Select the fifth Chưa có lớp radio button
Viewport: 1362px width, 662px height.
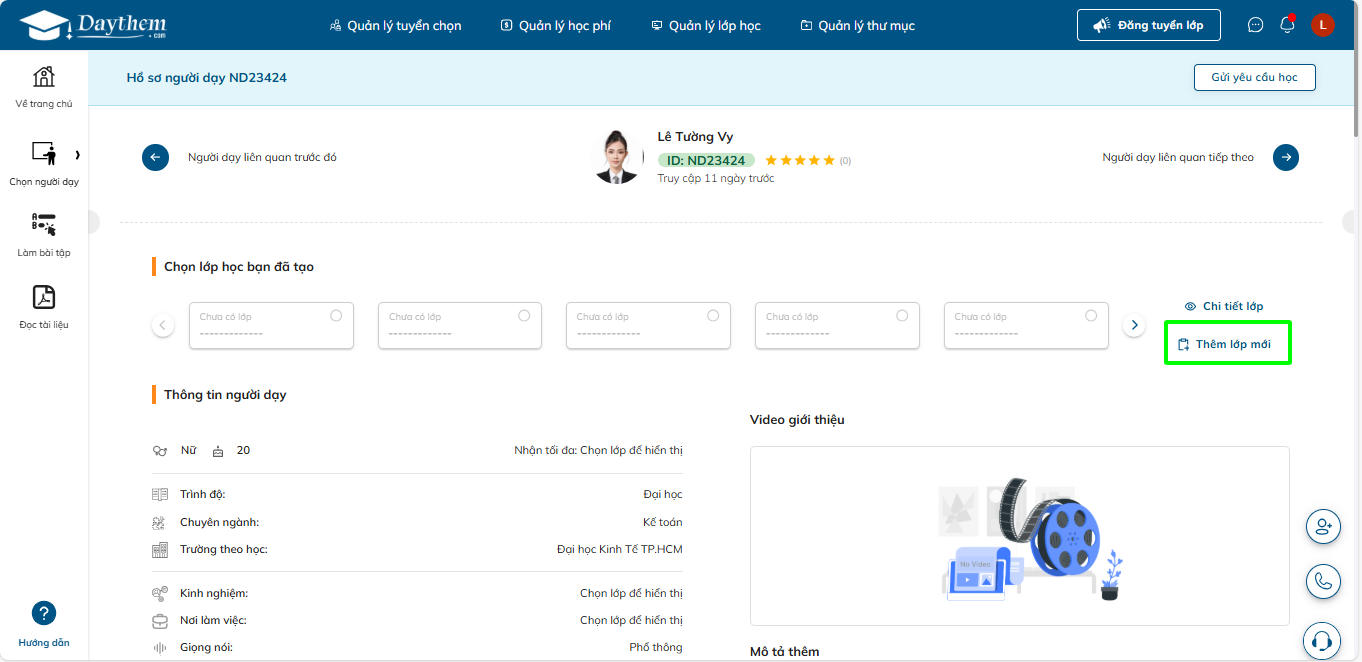(x=1091, y=315)
